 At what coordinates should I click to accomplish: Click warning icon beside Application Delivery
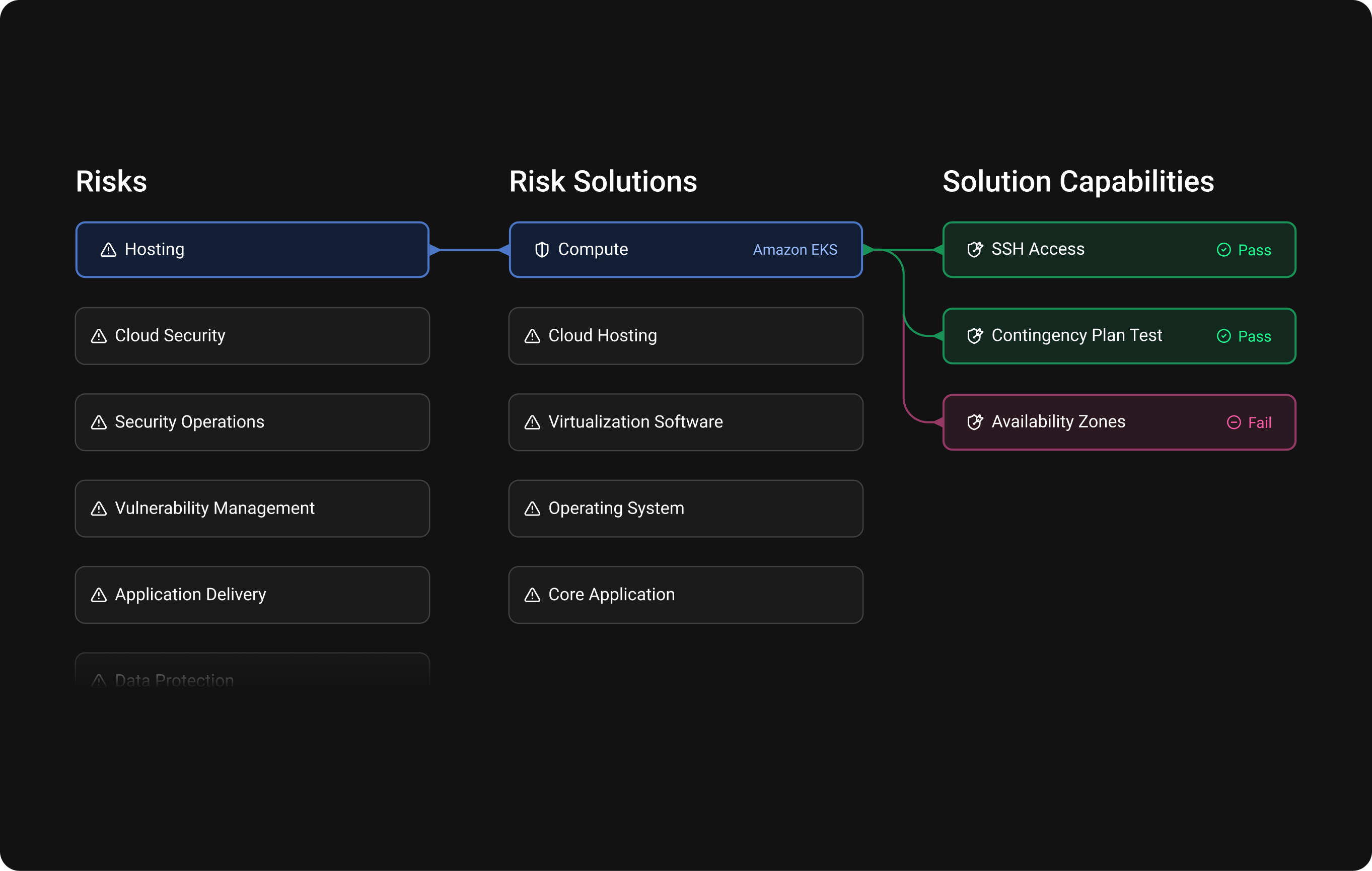99,595
